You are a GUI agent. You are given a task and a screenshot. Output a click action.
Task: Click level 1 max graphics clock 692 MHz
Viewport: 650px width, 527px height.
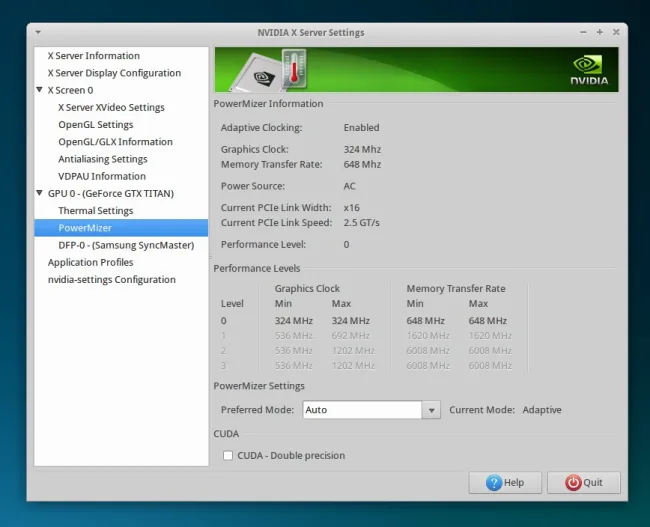(350, 335)
